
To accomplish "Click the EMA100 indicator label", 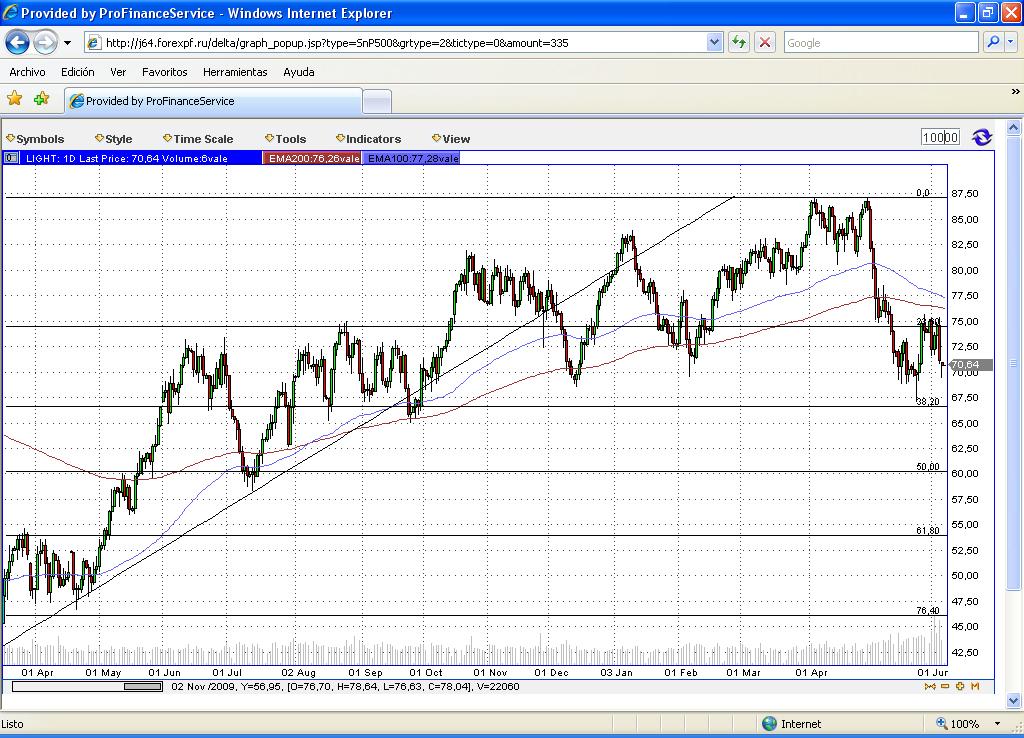I will tap(412, 158).
